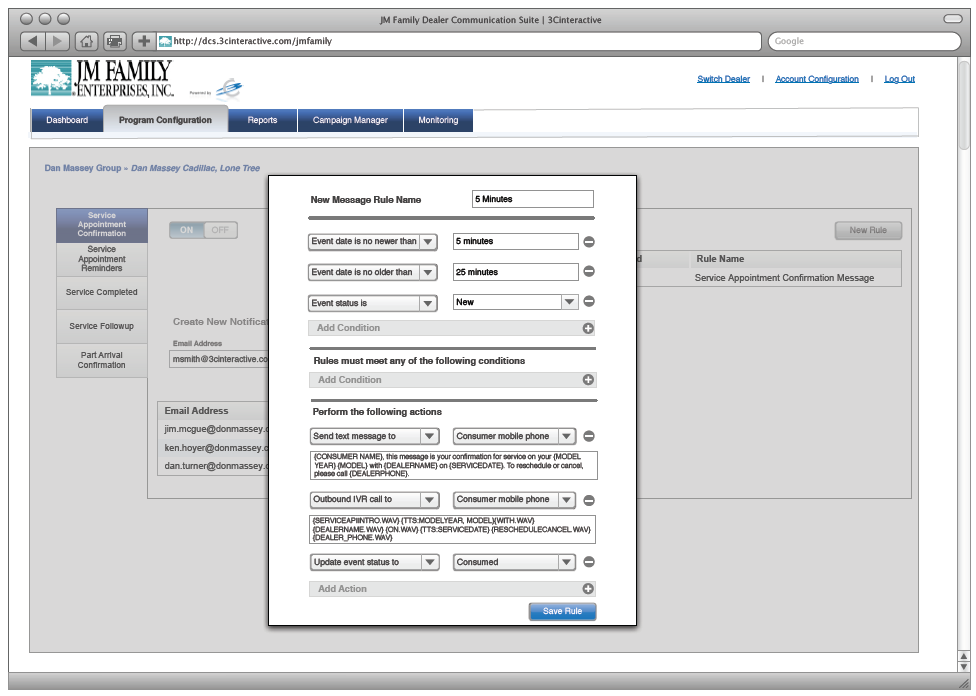
Task: Remove the 'Send text message to' action
Action: pos(589,436)
